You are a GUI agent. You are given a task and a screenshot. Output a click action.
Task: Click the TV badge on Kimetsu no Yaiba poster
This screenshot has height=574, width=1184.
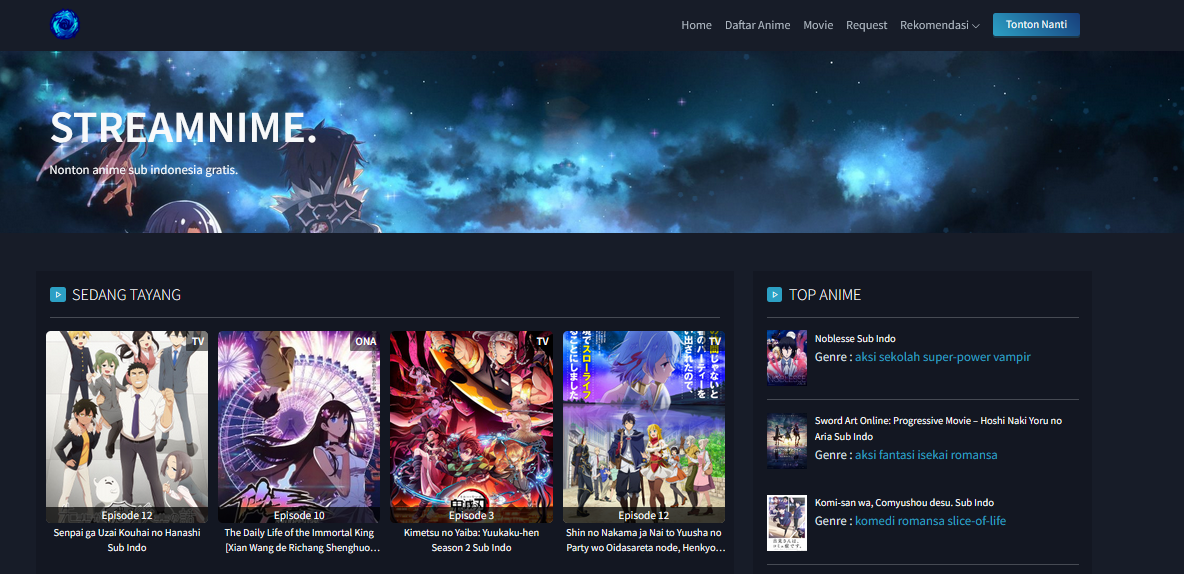pyautogui.click(x=542, y=341)
